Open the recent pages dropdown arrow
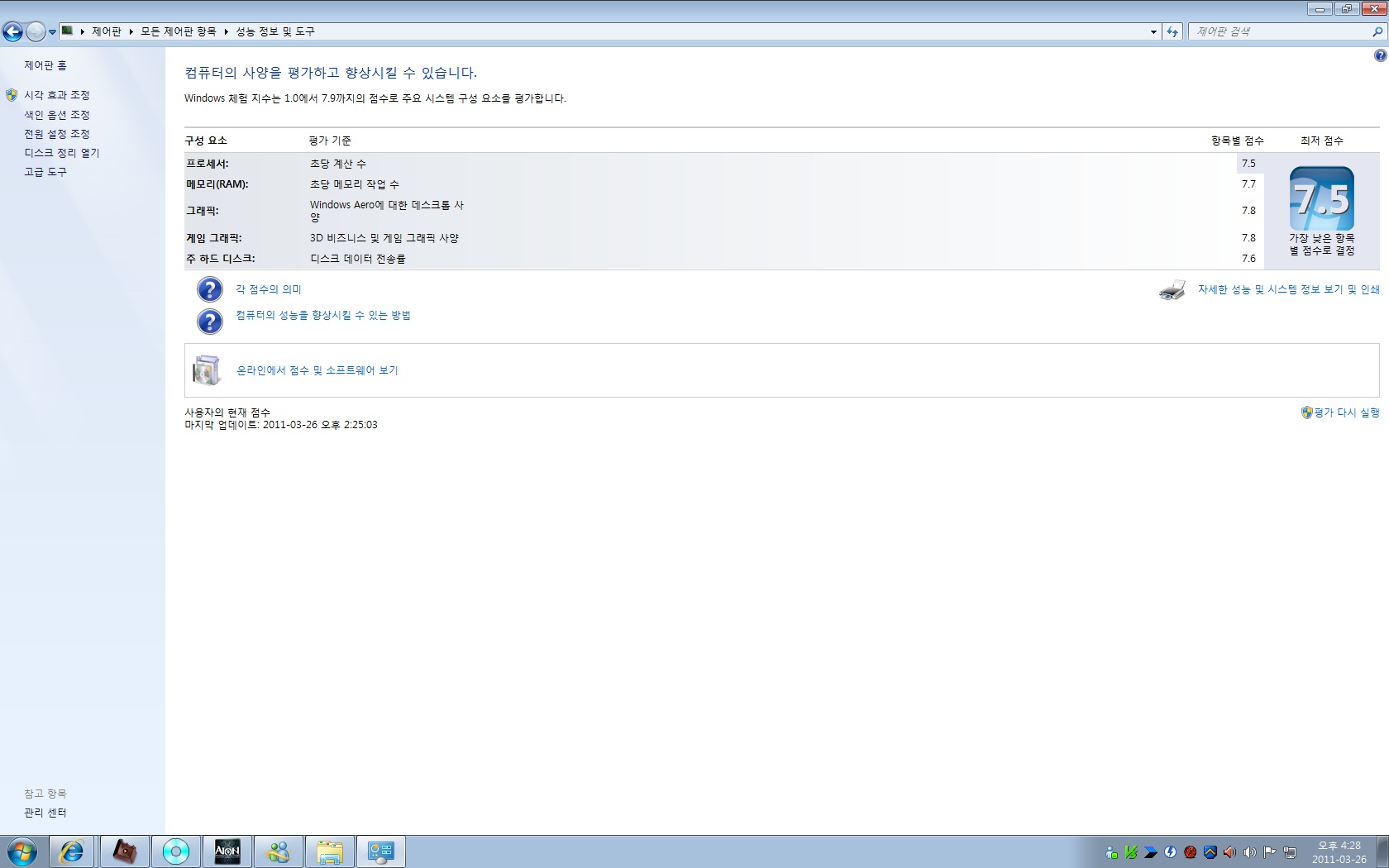Viewport: 1389px width, 868px height. pos(52,32)
